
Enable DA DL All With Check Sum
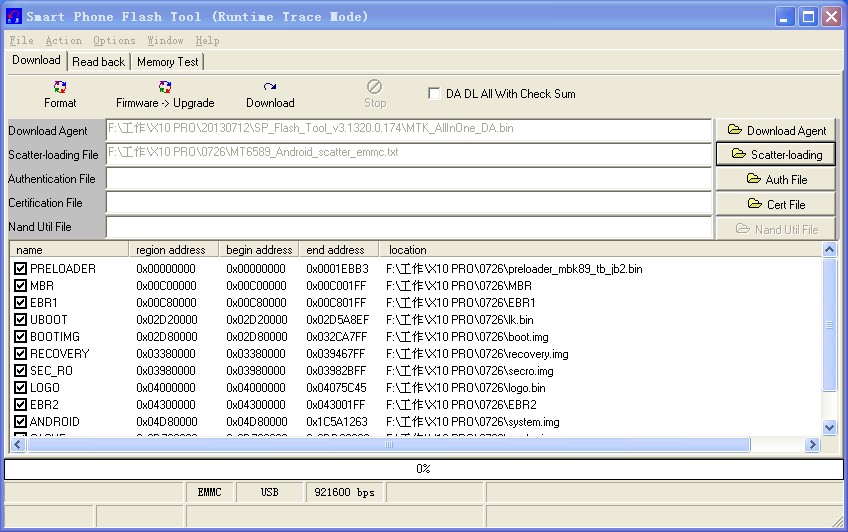click(x=434, y=94)
